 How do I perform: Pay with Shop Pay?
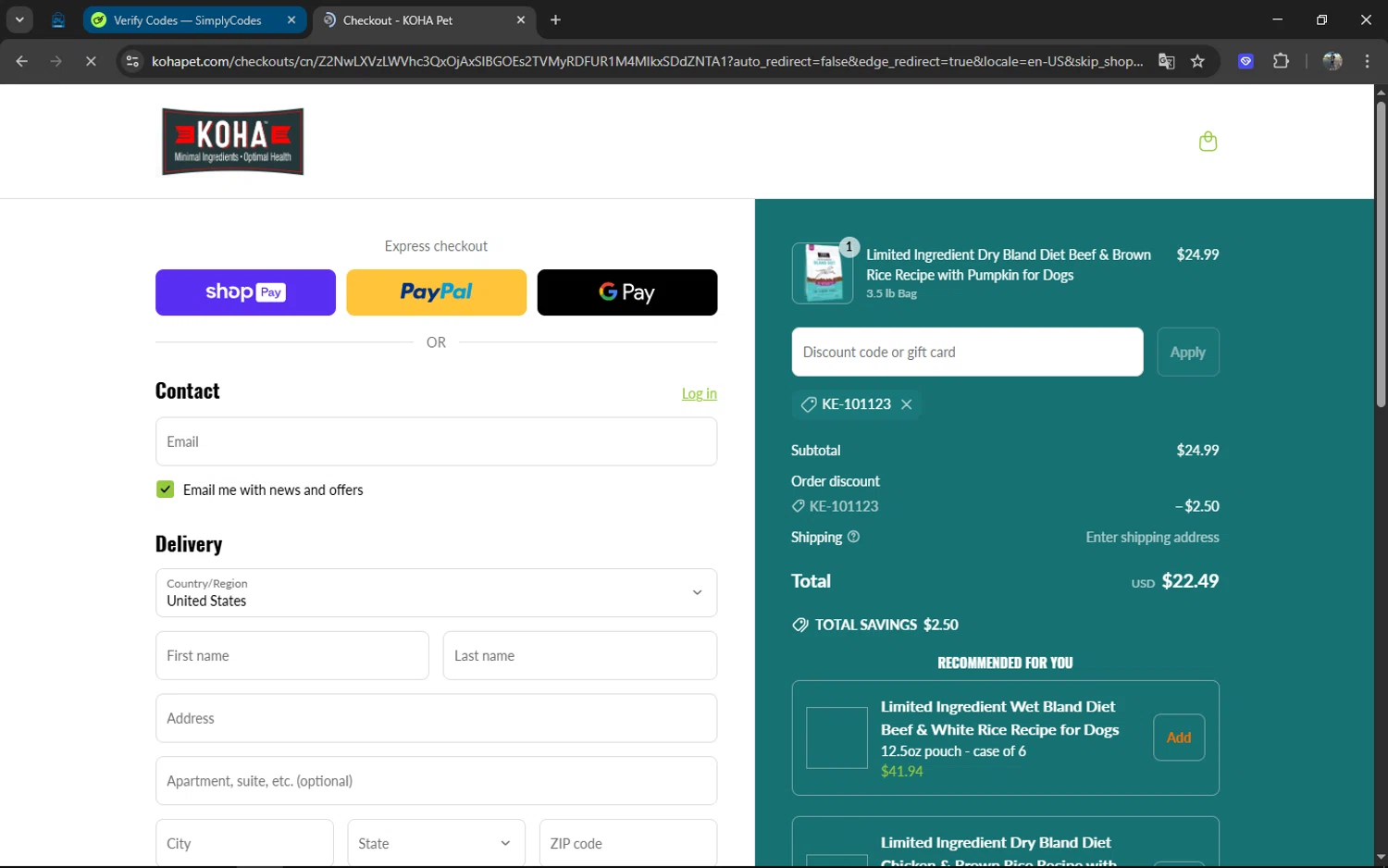coord(245,292)
